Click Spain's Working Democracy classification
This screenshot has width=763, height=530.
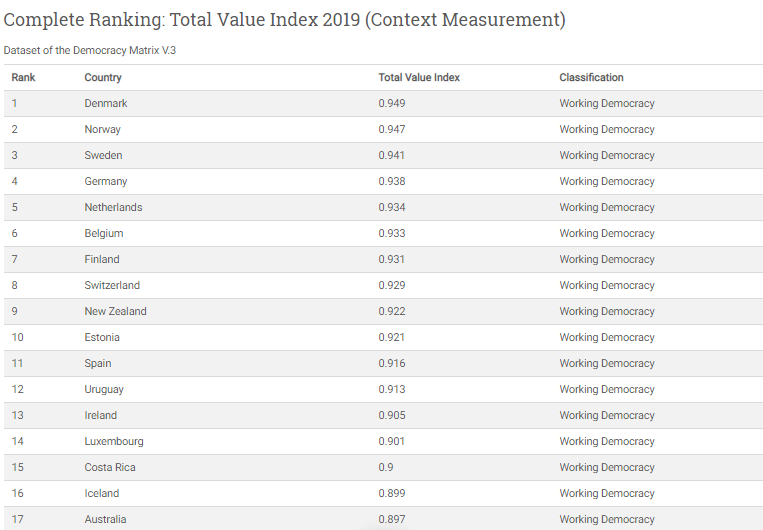tap(607, 363)
